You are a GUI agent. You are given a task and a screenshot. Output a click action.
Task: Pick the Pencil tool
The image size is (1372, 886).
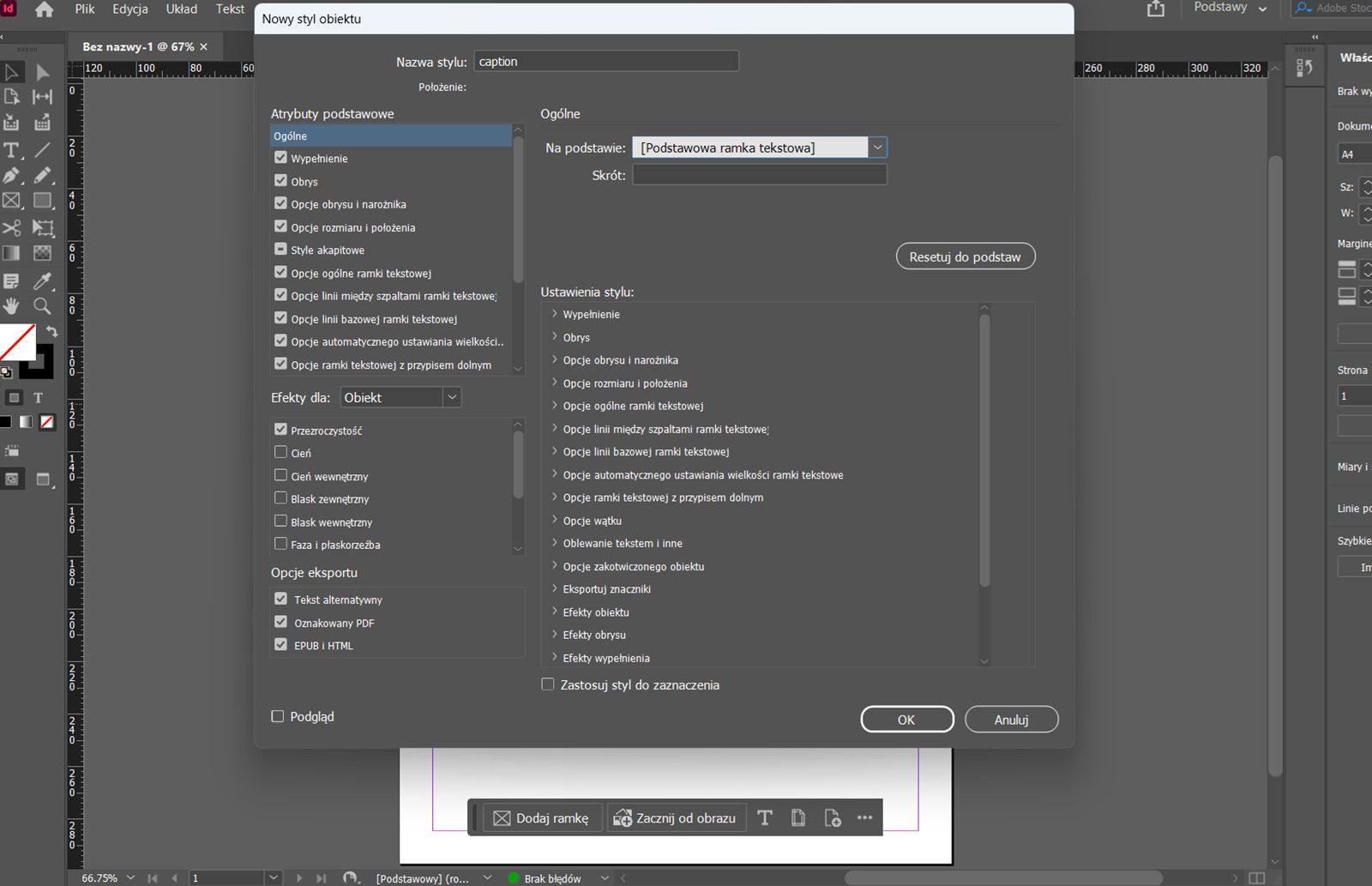pos(42,176)
